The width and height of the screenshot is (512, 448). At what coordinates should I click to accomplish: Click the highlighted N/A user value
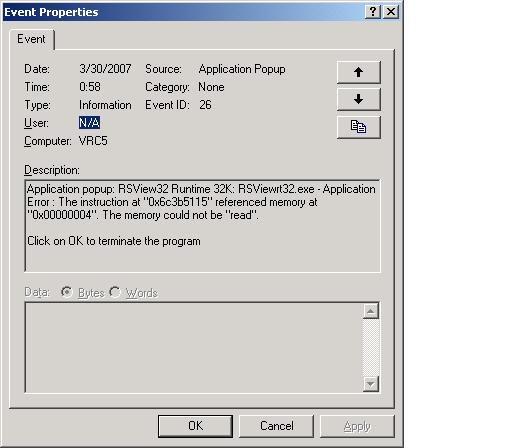tap(89, 123)
